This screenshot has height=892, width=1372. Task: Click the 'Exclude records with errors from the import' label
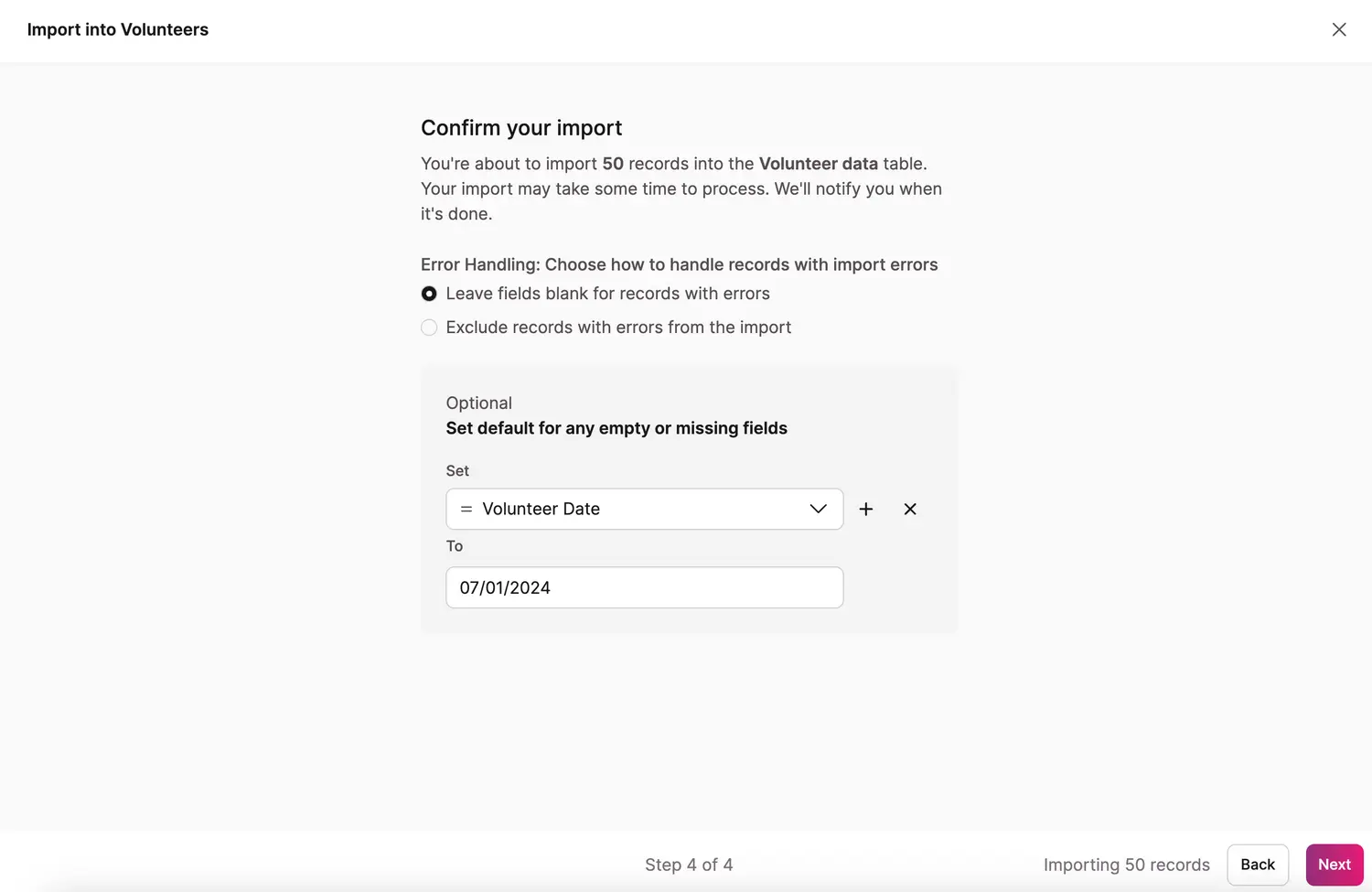click(618, 328)
